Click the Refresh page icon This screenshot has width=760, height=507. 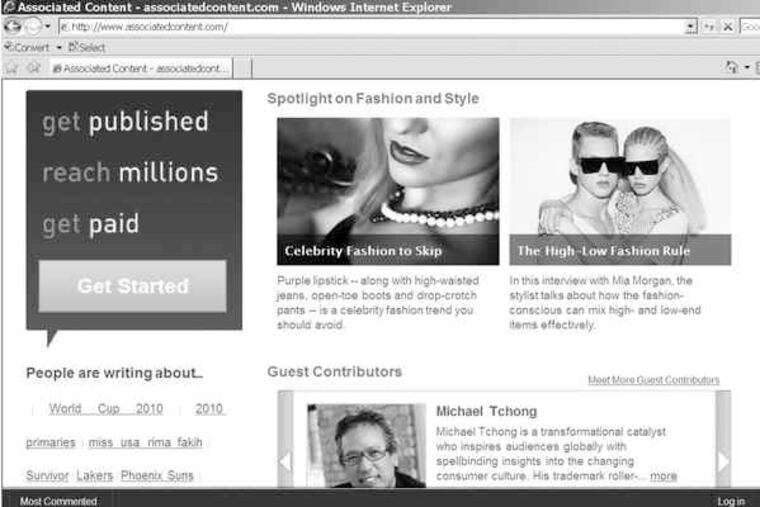710,27
